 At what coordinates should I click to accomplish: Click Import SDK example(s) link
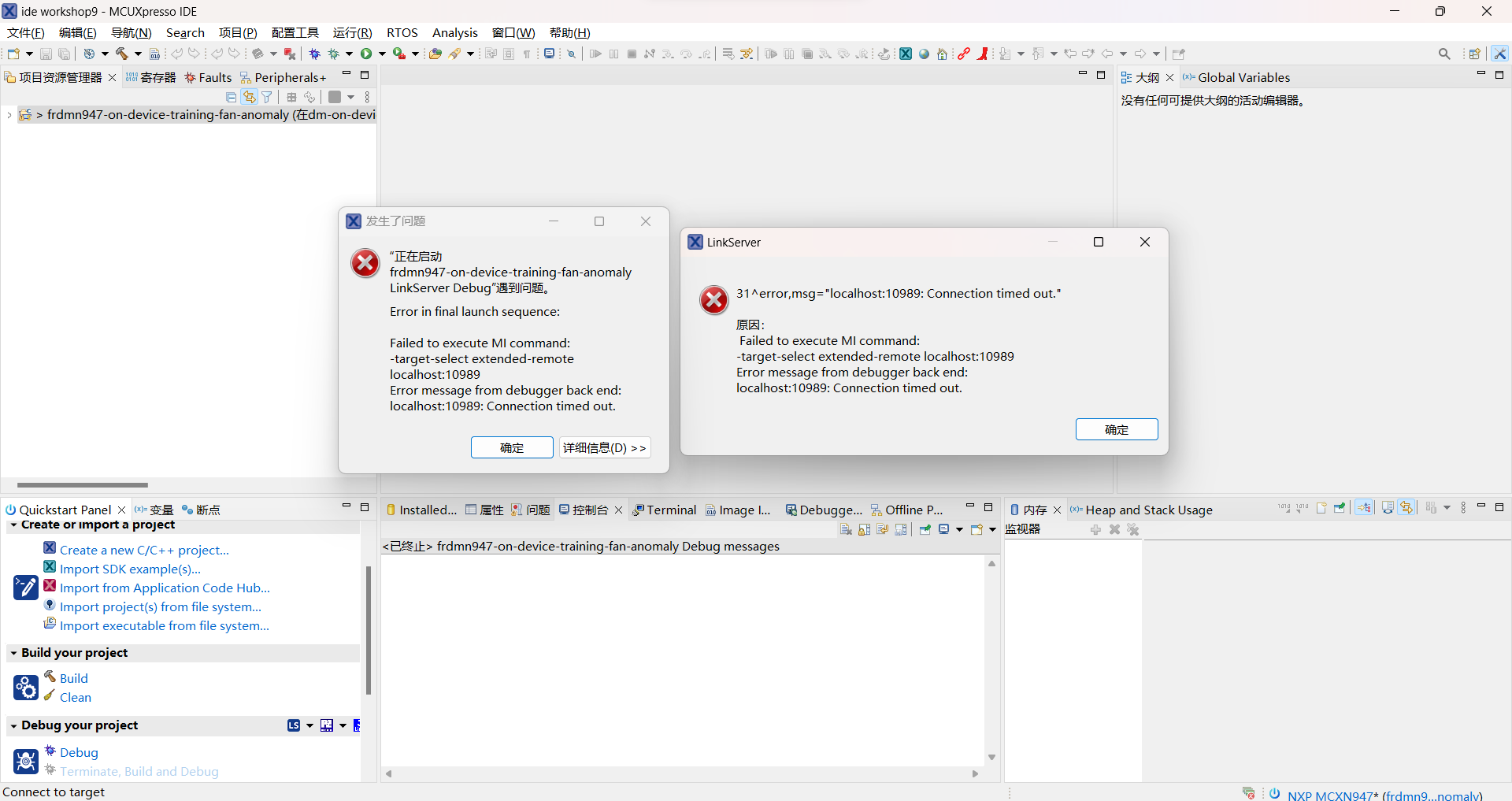[x=130, y=569]
